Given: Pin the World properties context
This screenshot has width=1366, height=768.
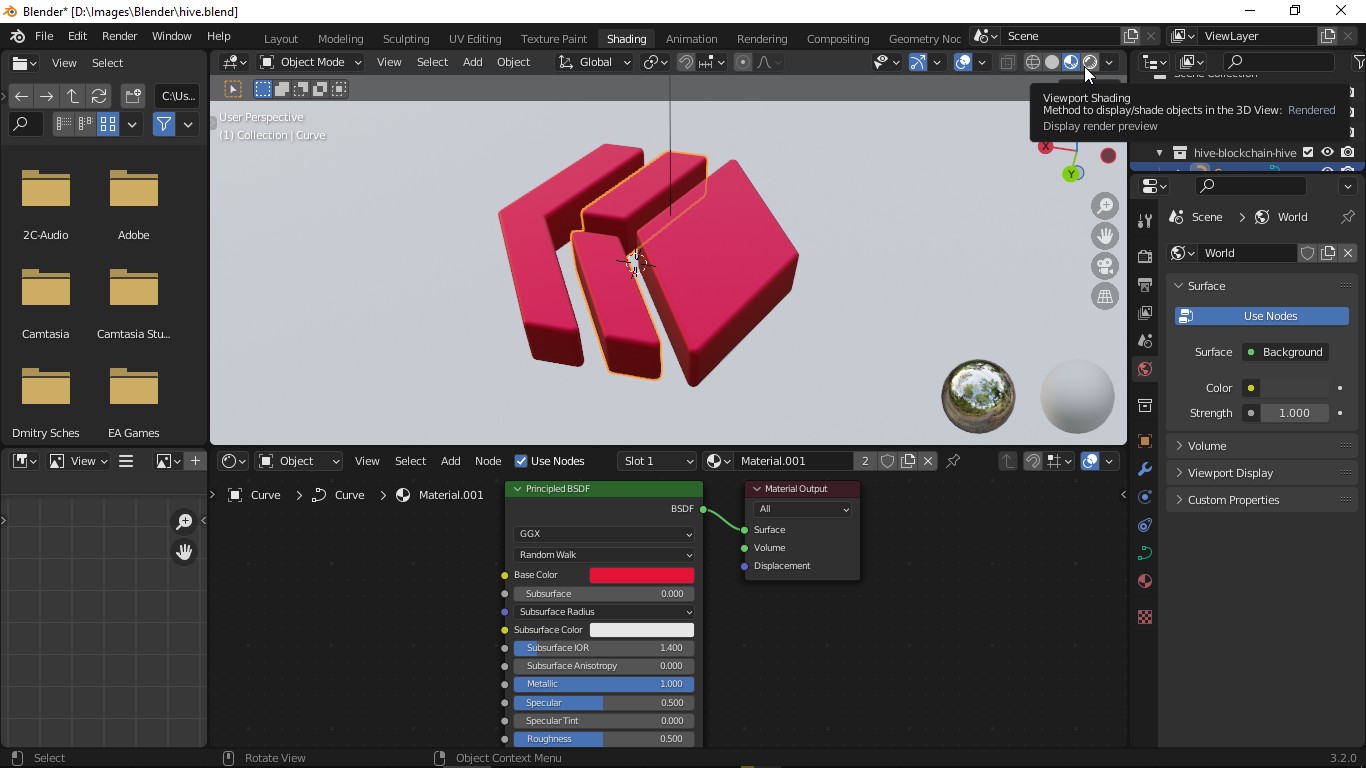Looking at the screenshot, I should point(1347,217).
